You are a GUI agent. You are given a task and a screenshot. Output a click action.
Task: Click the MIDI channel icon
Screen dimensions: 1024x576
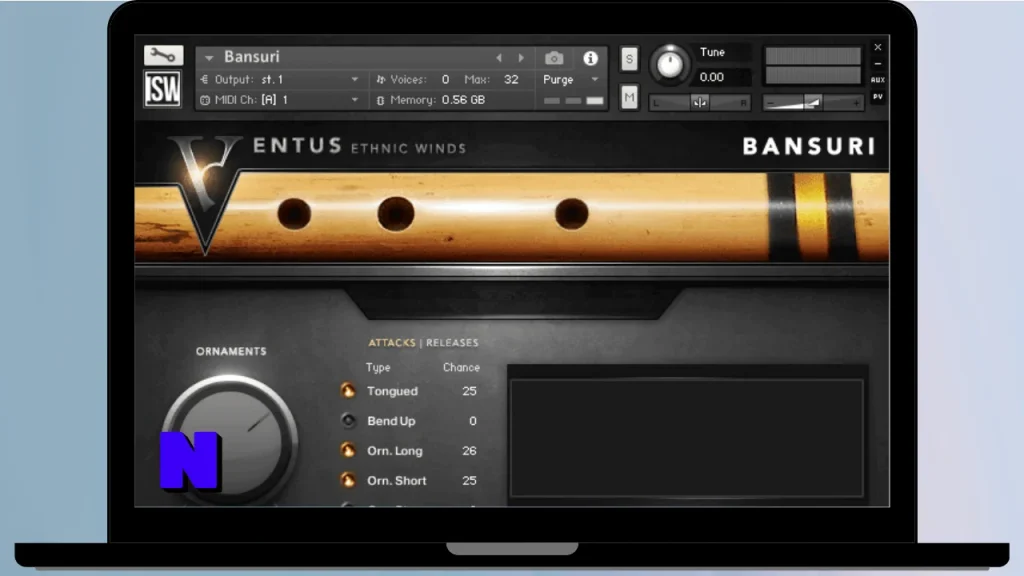pyautogui.click(x=205, y=100)
